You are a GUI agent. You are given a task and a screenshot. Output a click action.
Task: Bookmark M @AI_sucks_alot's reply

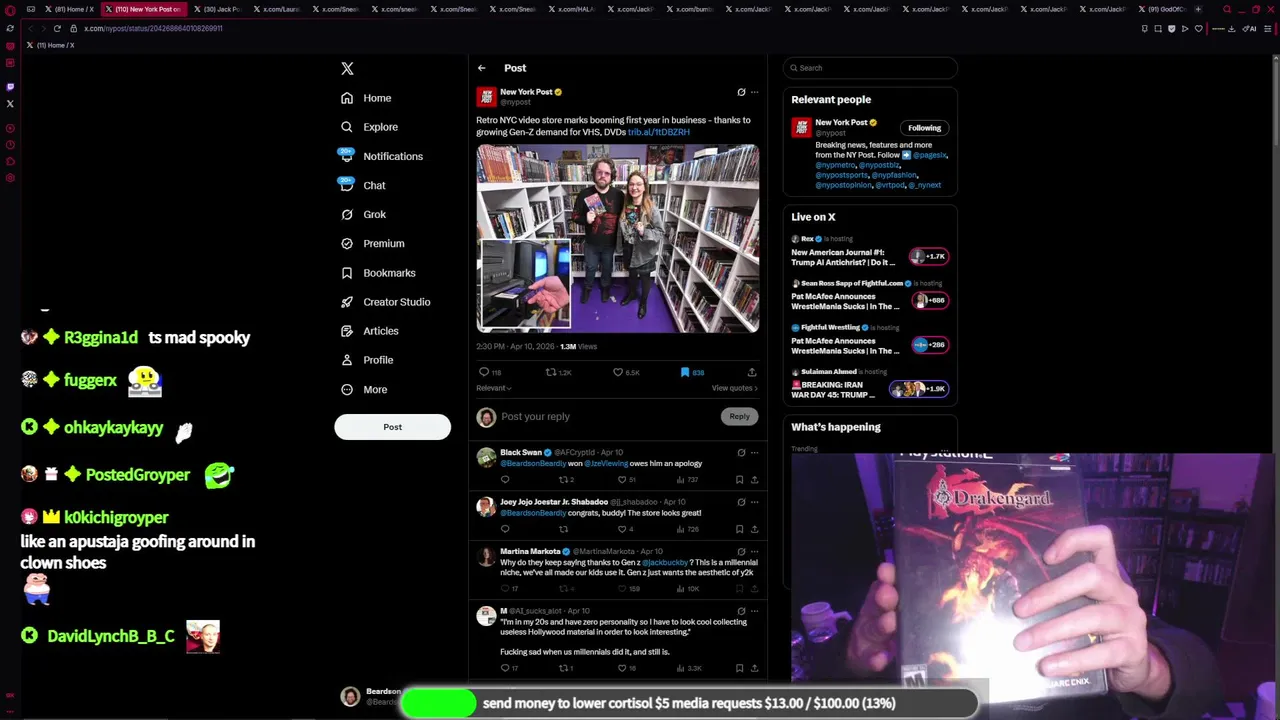(x=739, y=668)
